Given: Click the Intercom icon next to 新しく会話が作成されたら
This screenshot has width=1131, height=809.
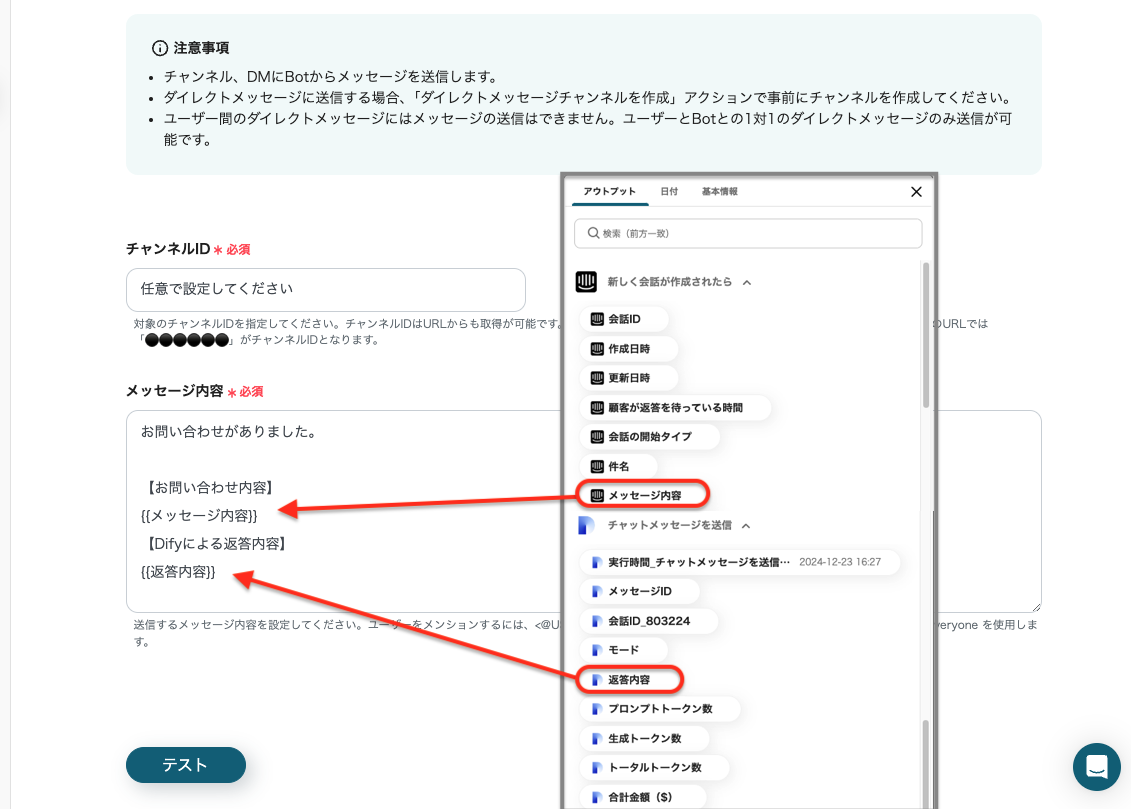Looking at the screenshot, I should pos(586,282).
